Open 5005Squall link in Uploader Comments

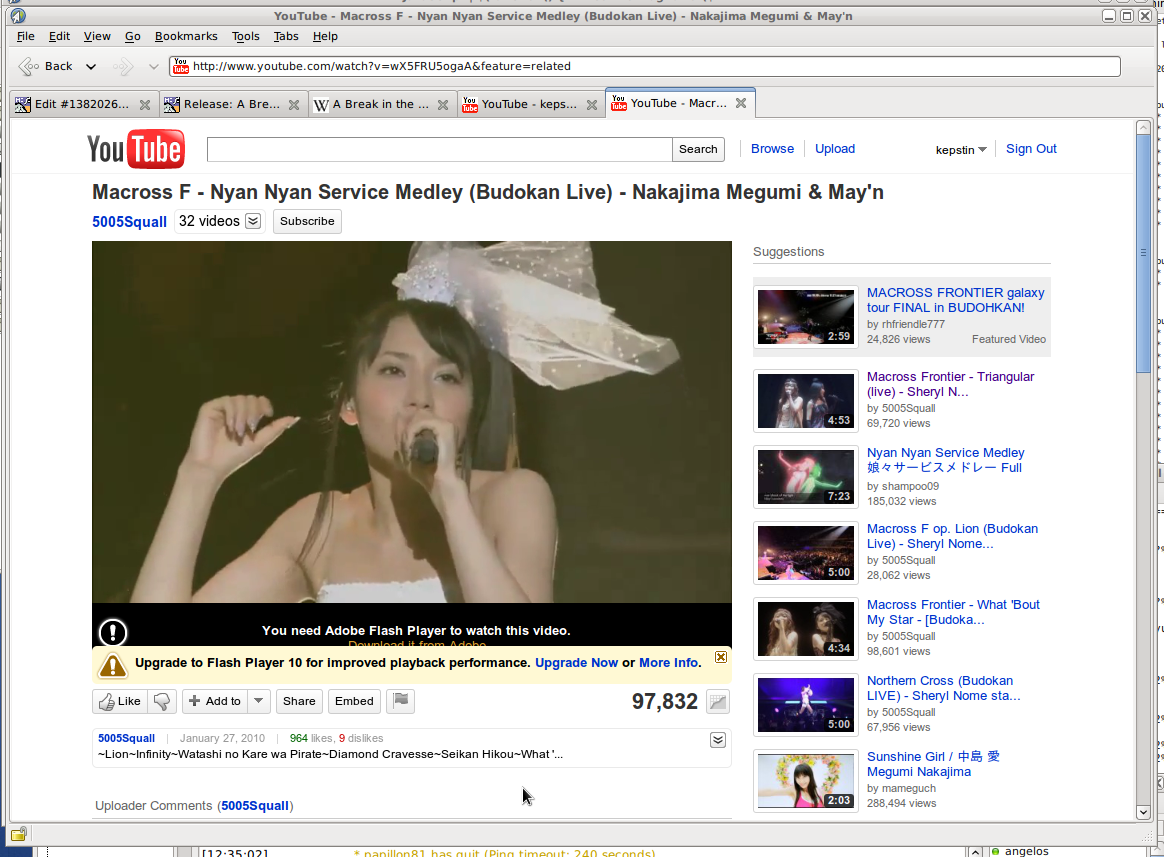(255, 806)
